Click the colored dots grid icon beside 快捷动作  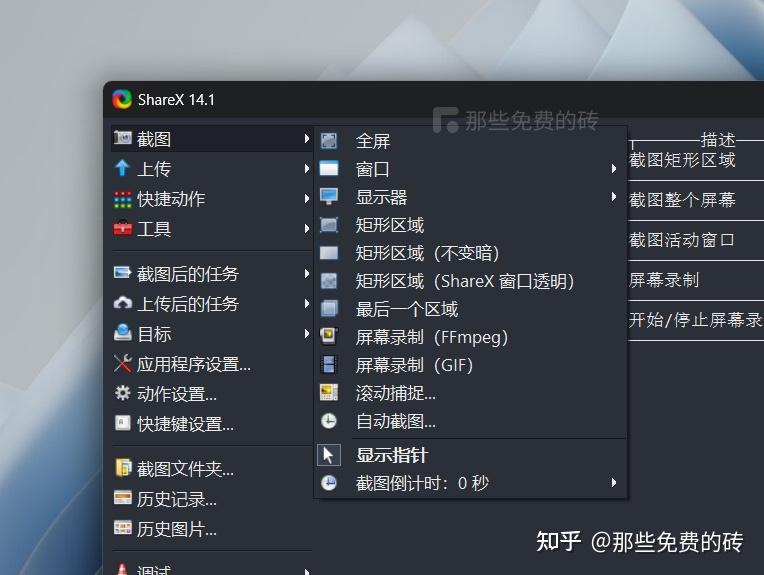[x=122, y=199]
